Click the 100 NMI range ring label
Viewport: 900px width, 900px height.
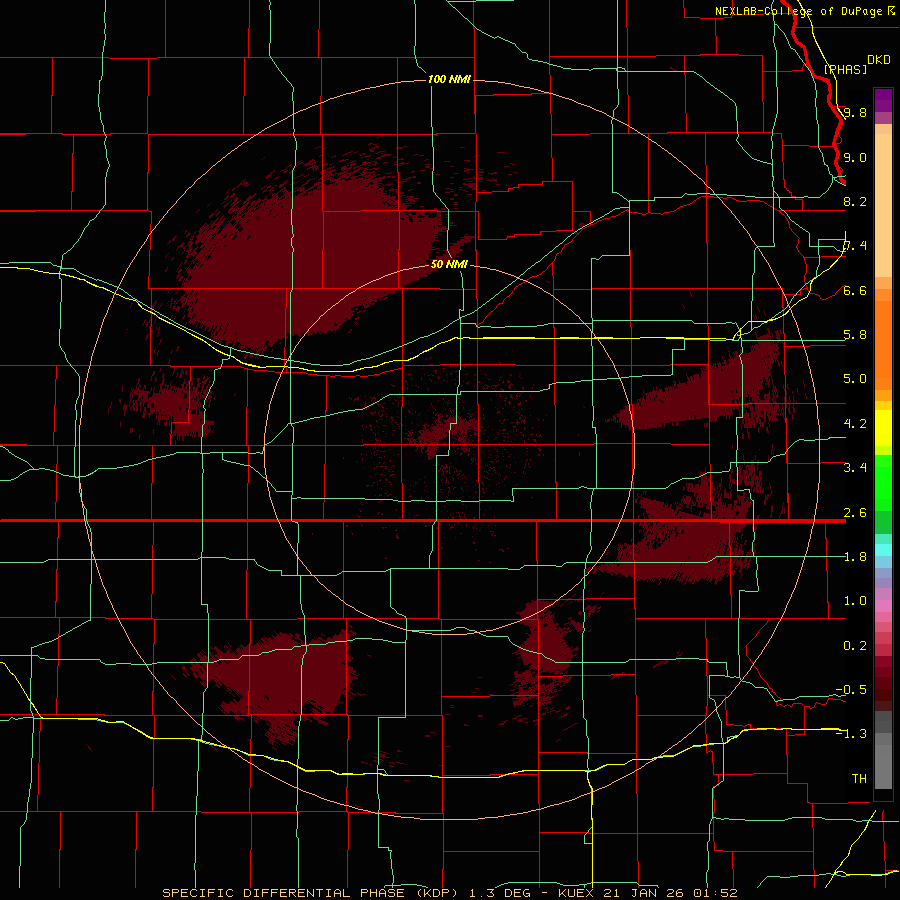coord(449,79)
